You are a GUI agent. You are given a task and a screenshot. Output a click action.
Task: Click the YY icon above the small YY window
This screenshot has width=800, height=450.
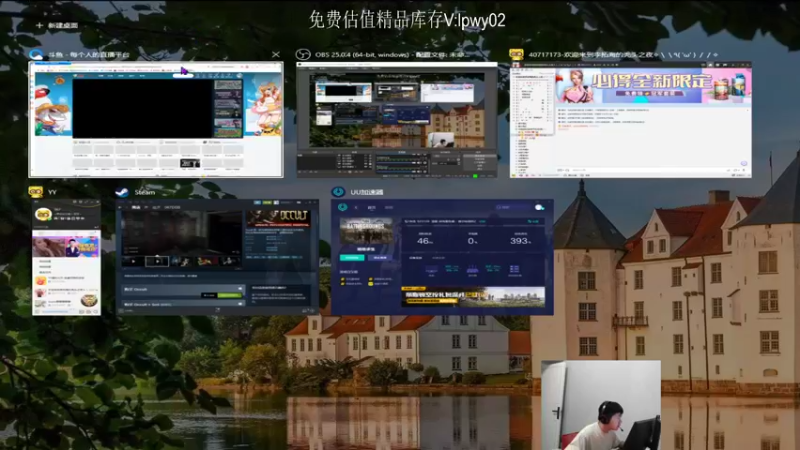click(36, 192)
